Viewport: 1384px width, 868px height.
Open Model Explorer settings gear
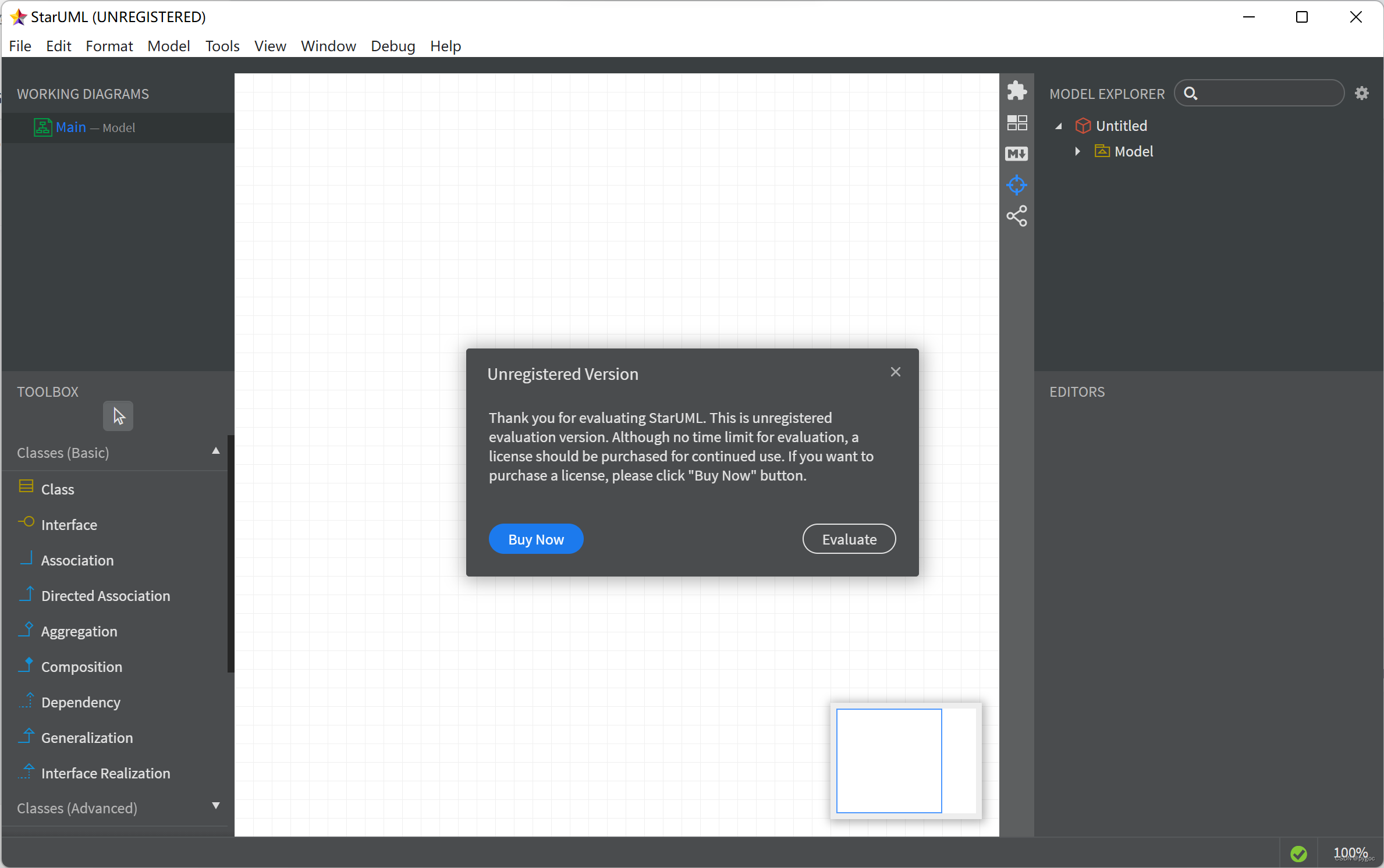(x=1361, y=93)
